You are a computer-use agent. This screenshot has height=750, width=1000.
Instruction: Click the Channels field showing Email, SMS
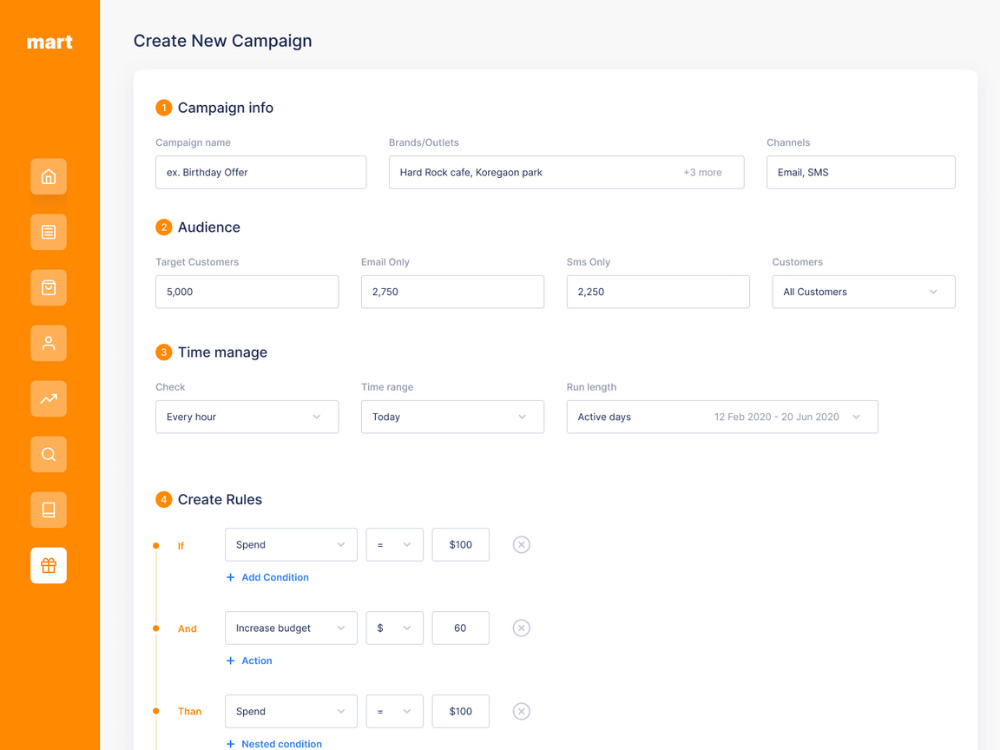[861, 172]
